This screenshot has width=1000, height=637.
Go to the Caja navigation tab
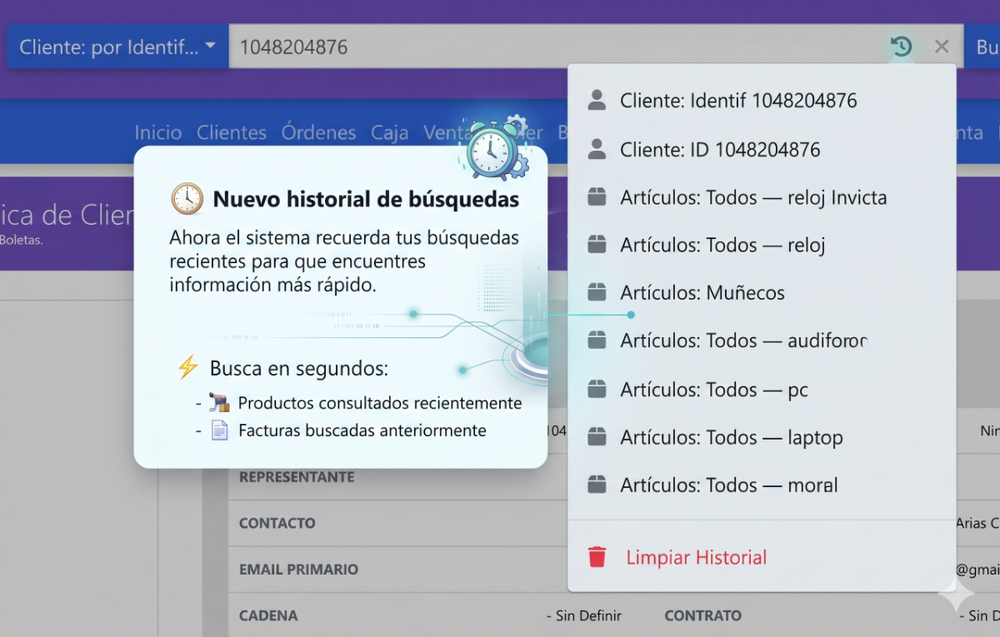390,133
